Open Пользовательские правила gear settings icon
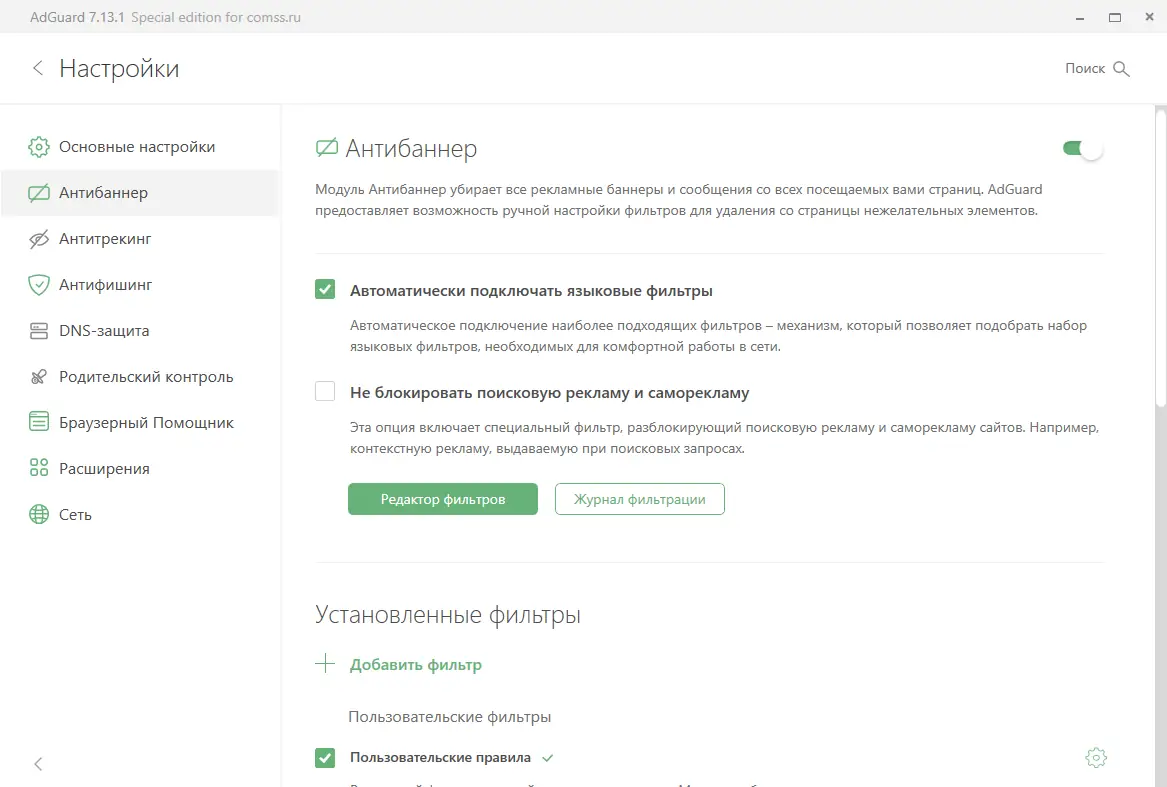Image resolution: width=1167 pixels, height=787 pixels. 1096,757
